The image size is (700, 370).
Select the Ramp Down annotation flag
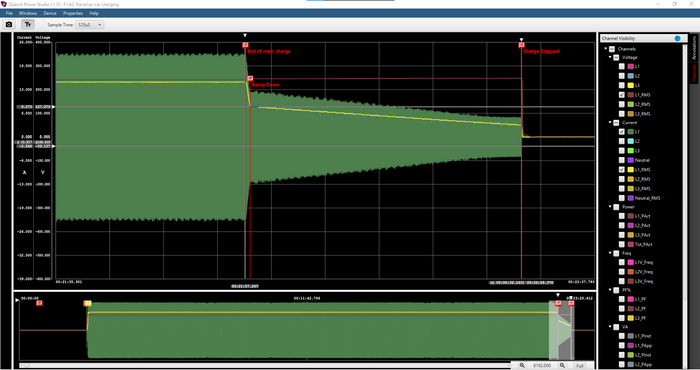[x=250, y=79]
